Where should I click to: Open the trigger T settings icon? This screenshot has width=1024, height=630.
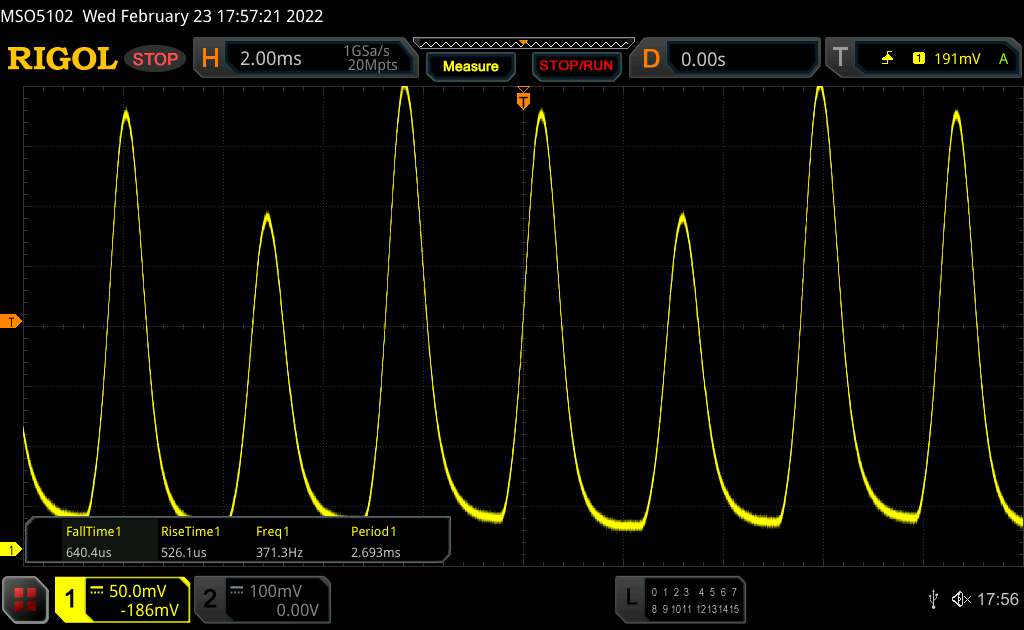[838, 59]
